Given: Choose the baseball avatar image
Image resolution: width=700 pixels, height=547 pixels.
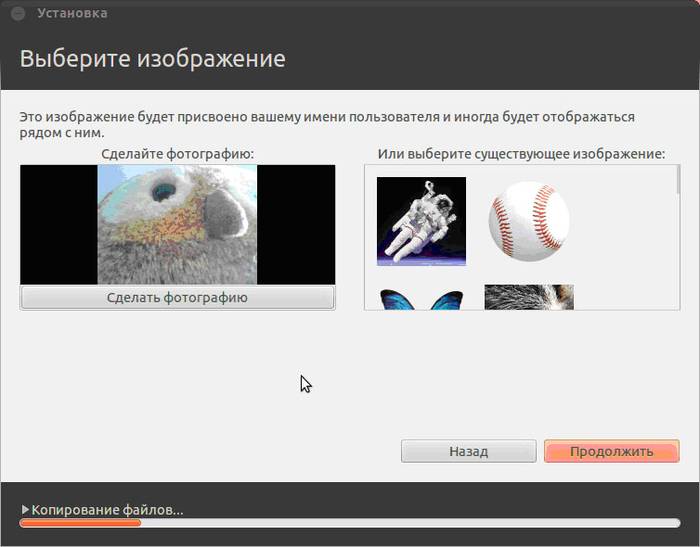Looking at the screenshot, I should point(529,221).
